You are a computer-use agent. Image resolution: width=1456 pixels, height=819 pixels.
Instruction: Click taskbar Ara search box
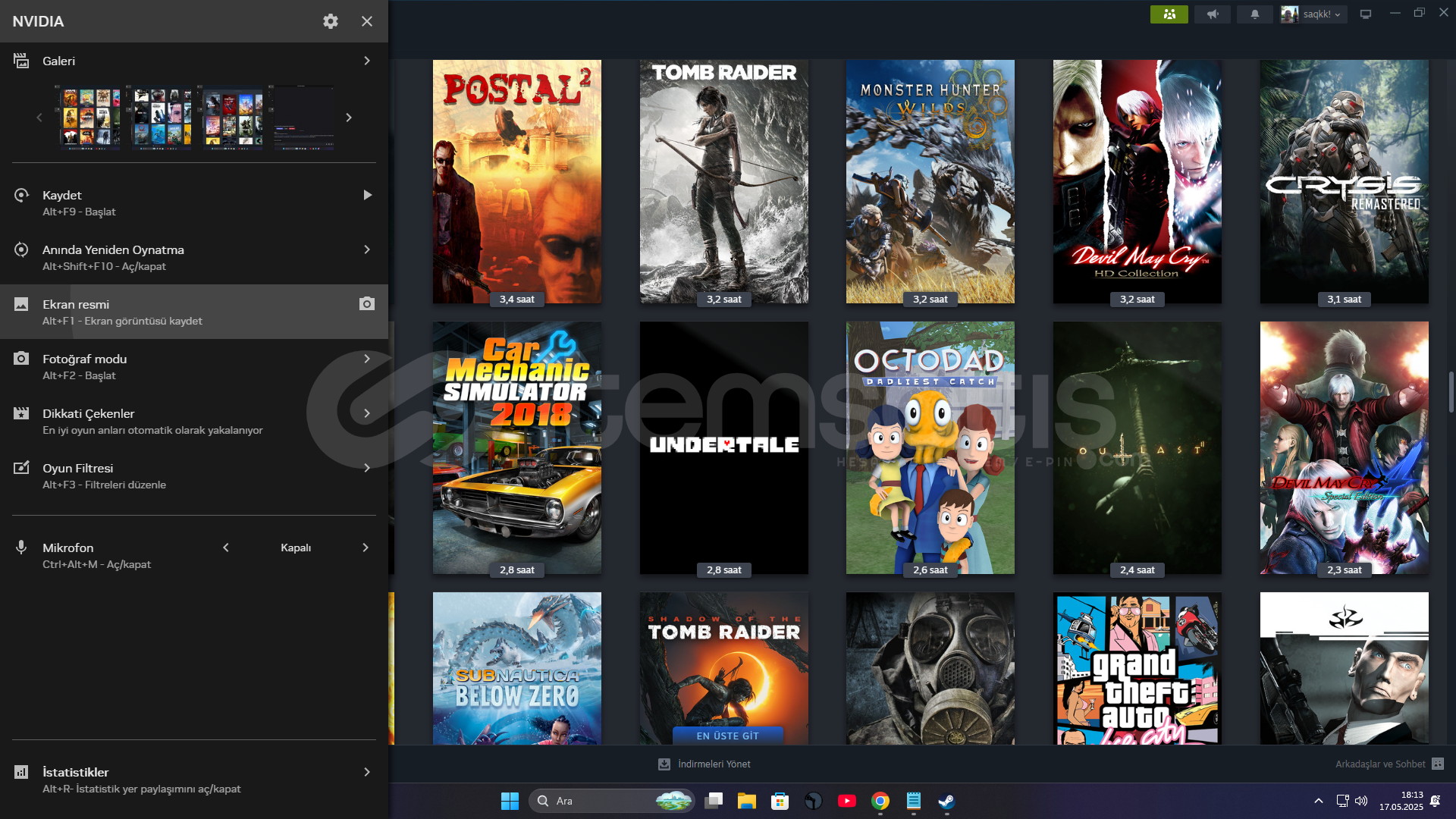pyautogui.click(x=611, y=801)
